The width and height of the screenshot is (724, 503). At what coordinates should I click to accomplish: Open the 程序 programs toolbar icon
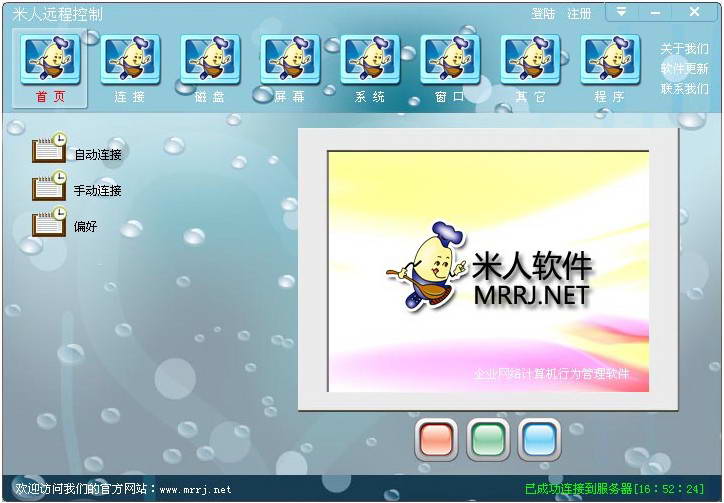[610, 68]
